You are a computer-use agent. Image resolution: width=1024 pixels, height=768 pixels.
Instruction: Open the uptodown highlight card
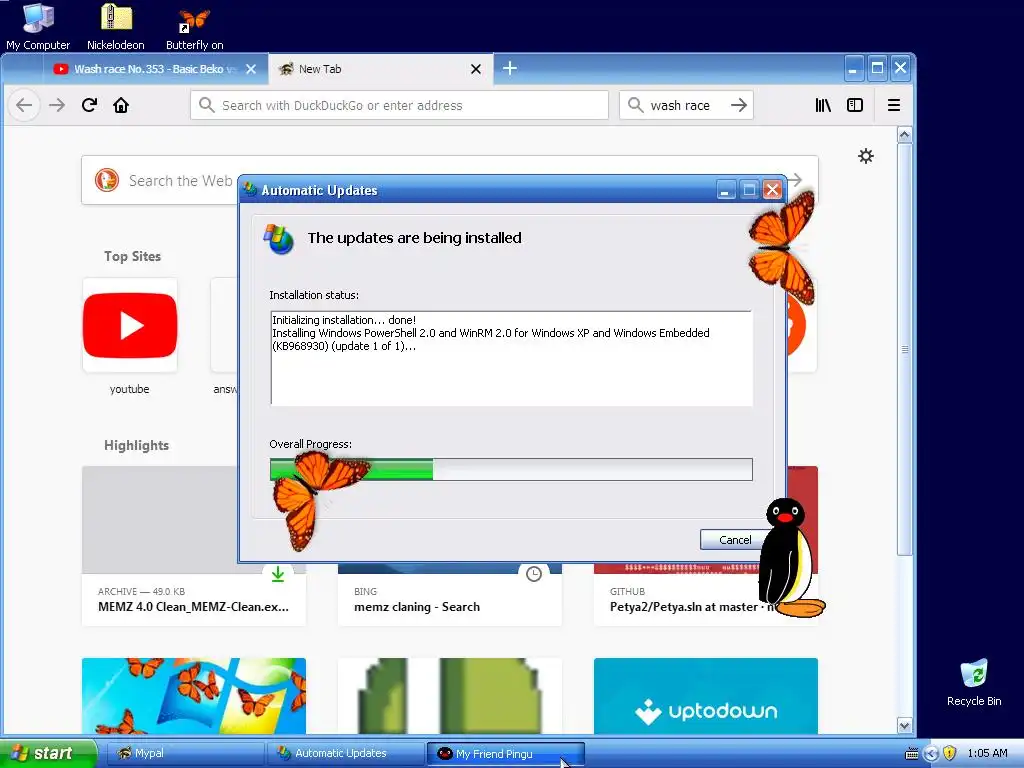(705, 696)
